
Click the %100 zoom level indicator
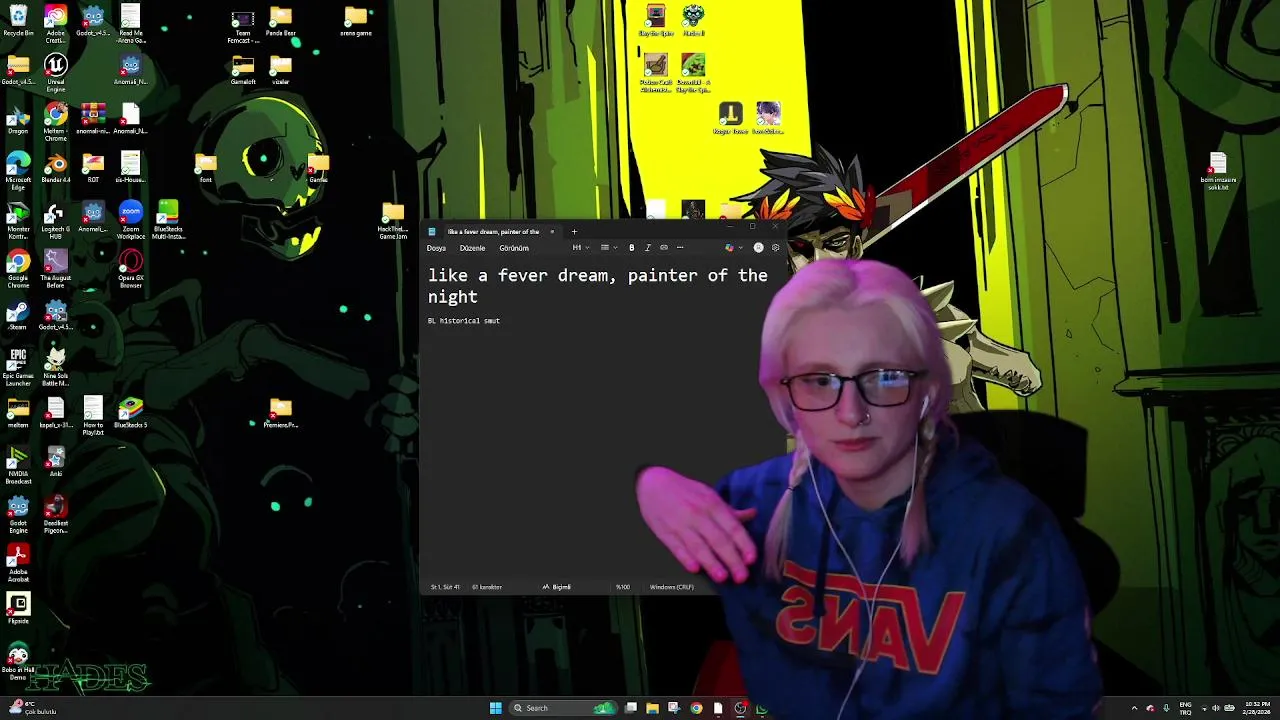[x=623, y=587]
